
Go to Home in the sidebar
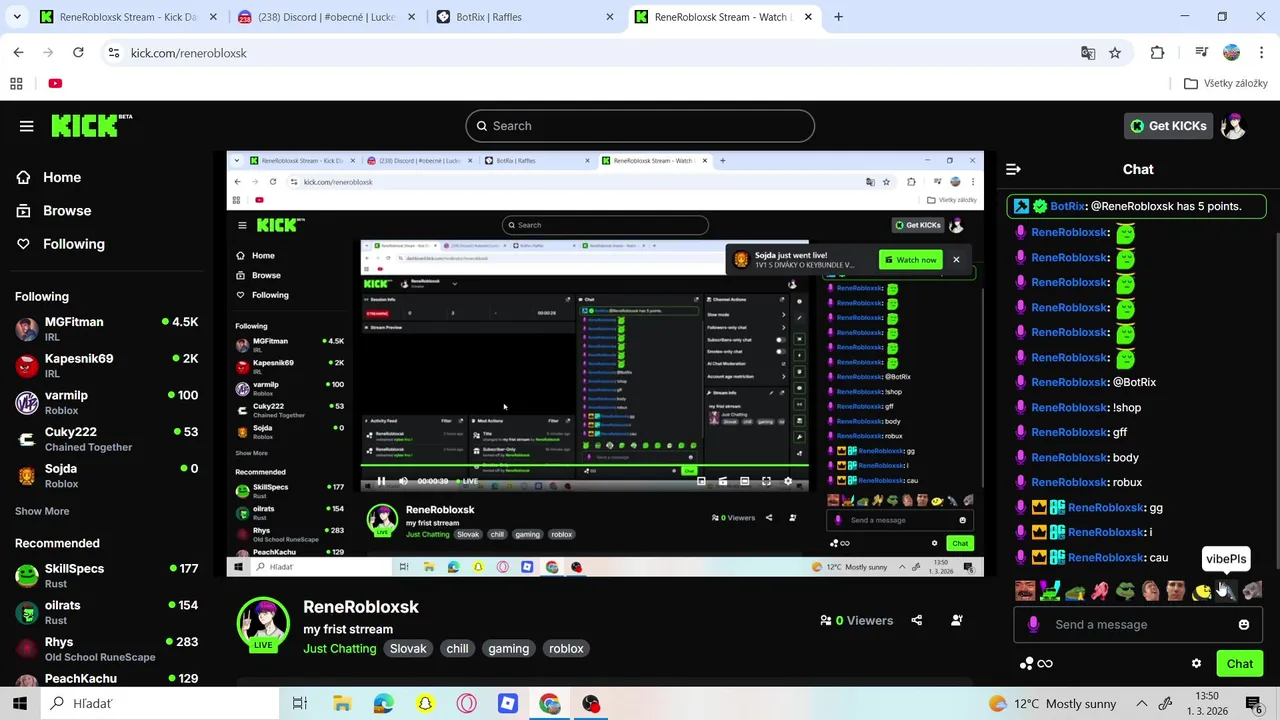(x=49, y=177)
